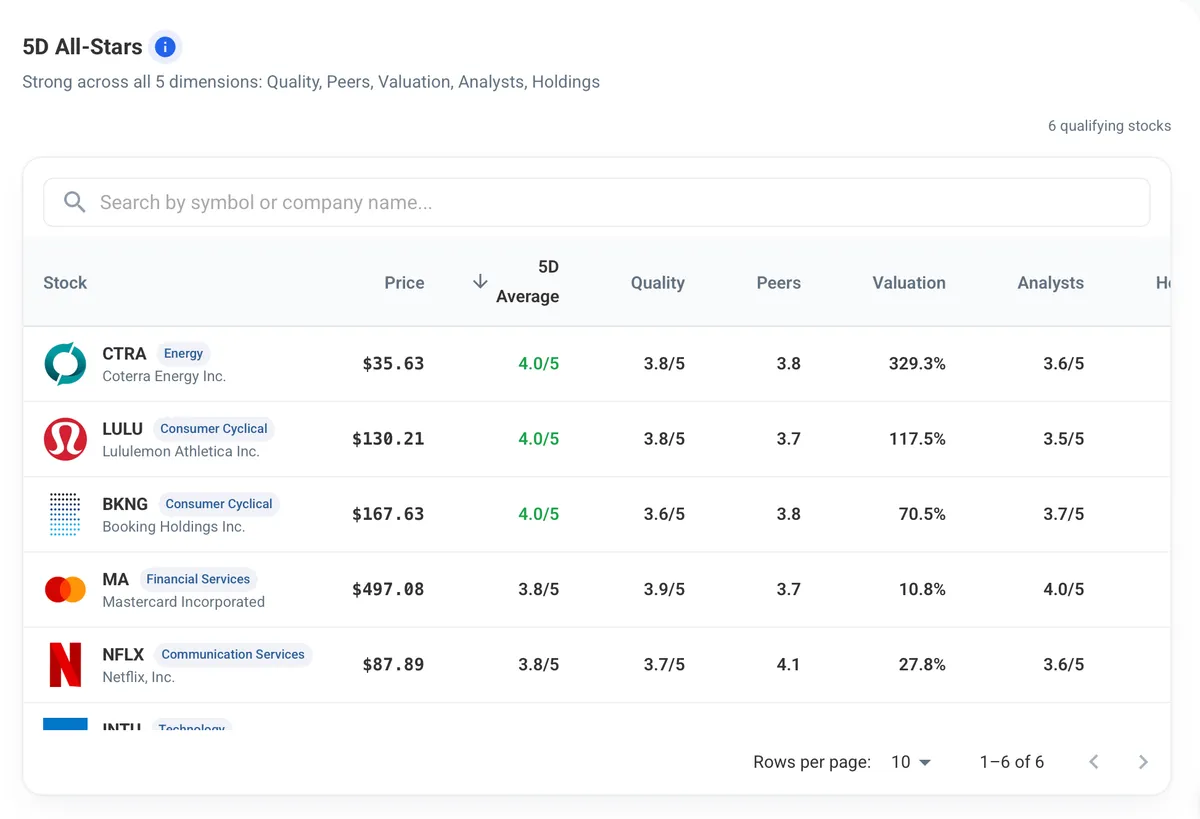Open the Financial Services sector tag
Viewport: 1200px width, 819px height.
tap(198, 579)
